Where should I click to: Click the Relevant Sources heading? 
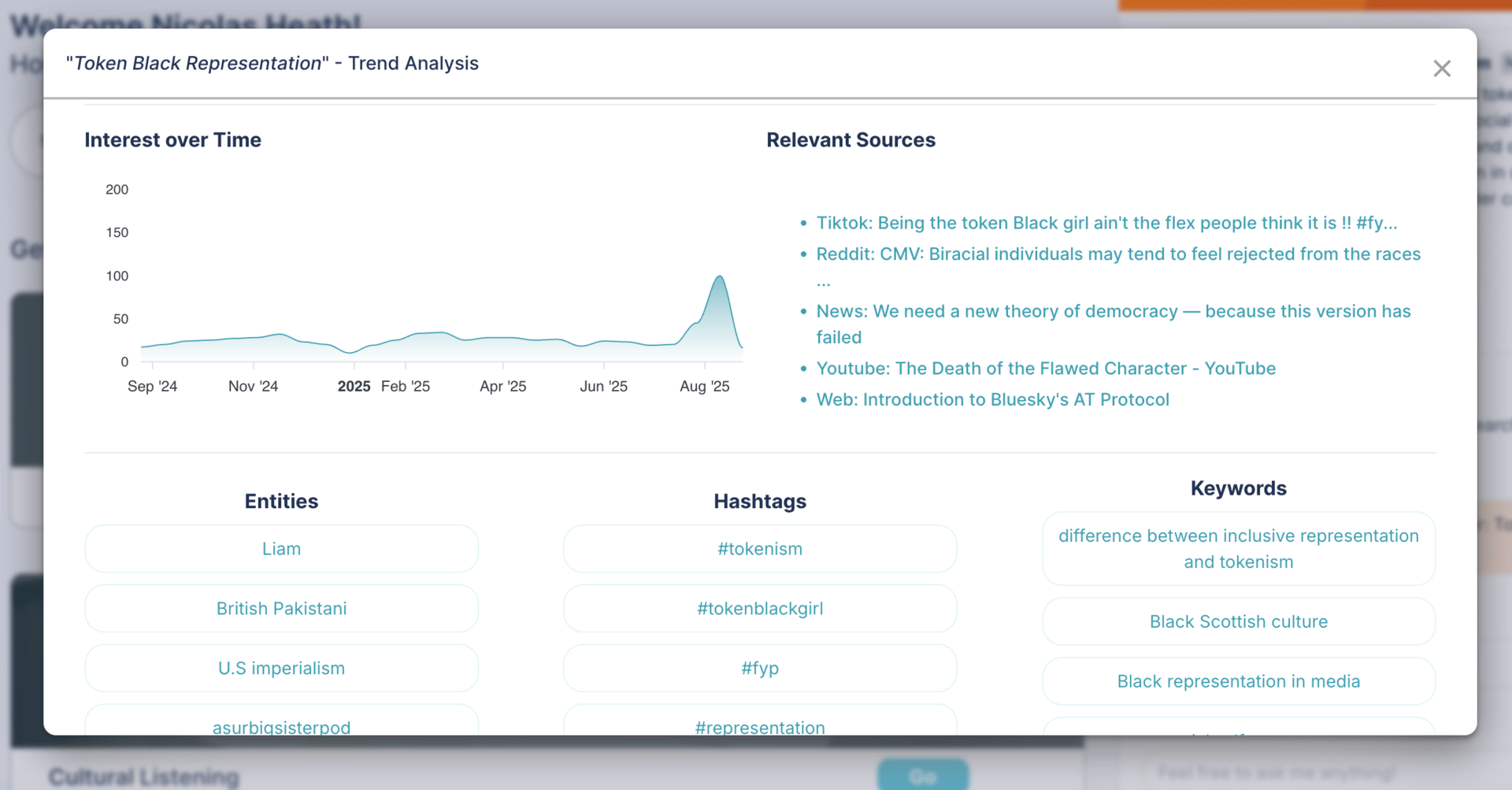(850, 140)
